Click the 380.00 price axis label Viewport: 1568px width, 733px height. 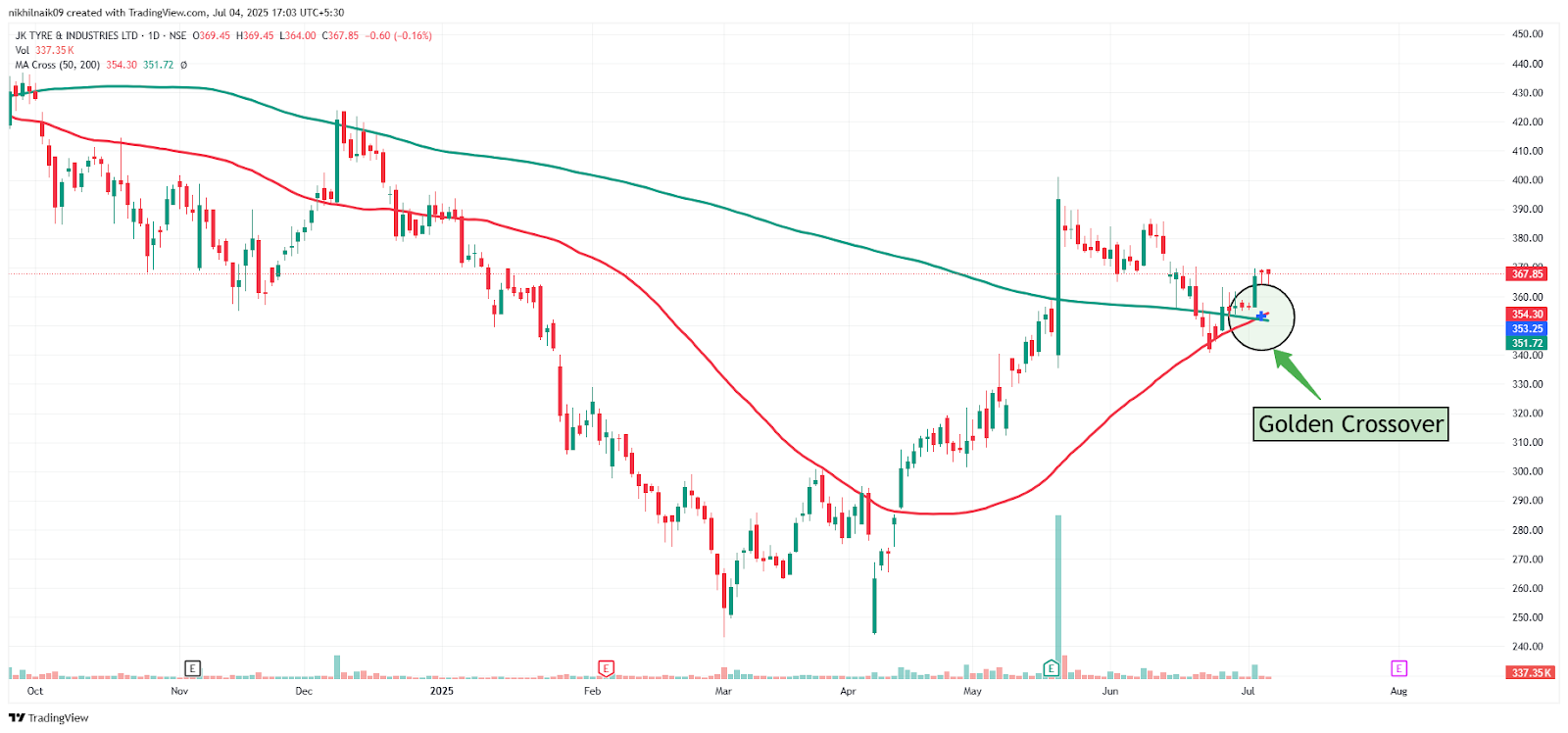1527,238
